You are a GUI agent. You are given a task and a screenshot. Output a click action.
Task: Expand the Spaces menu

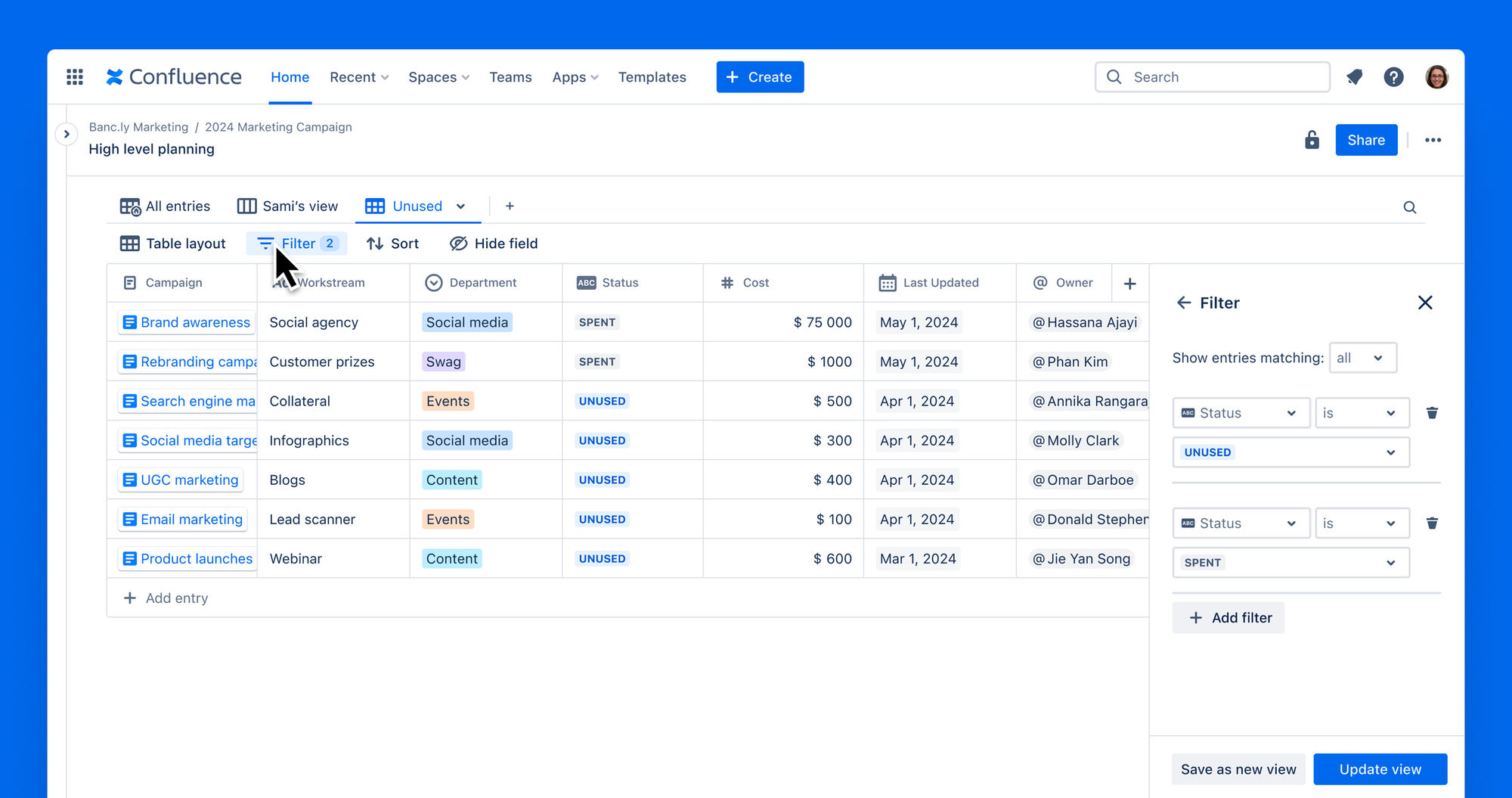(438, 77)
